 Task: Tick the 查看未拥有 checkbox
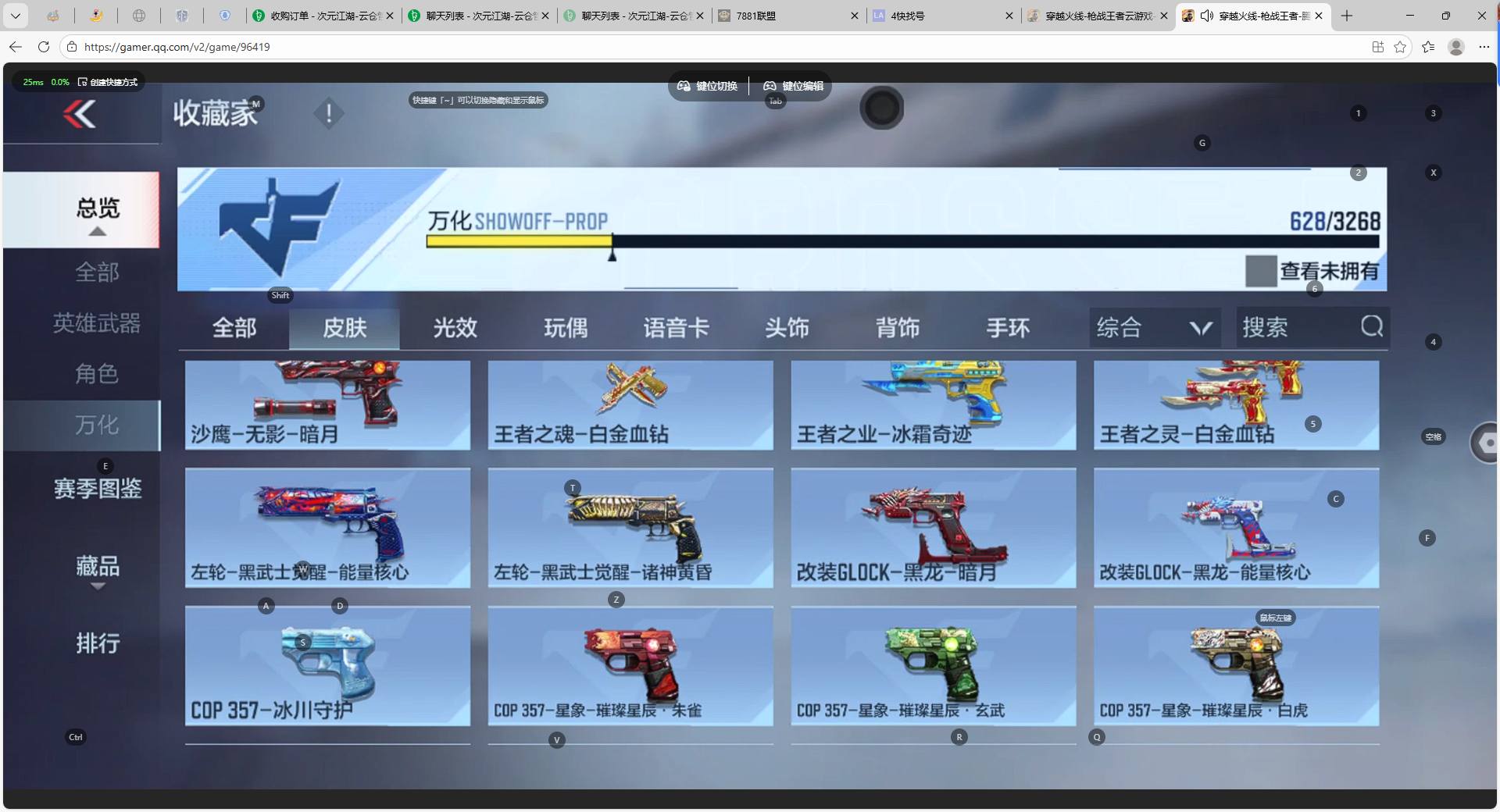1261,271
